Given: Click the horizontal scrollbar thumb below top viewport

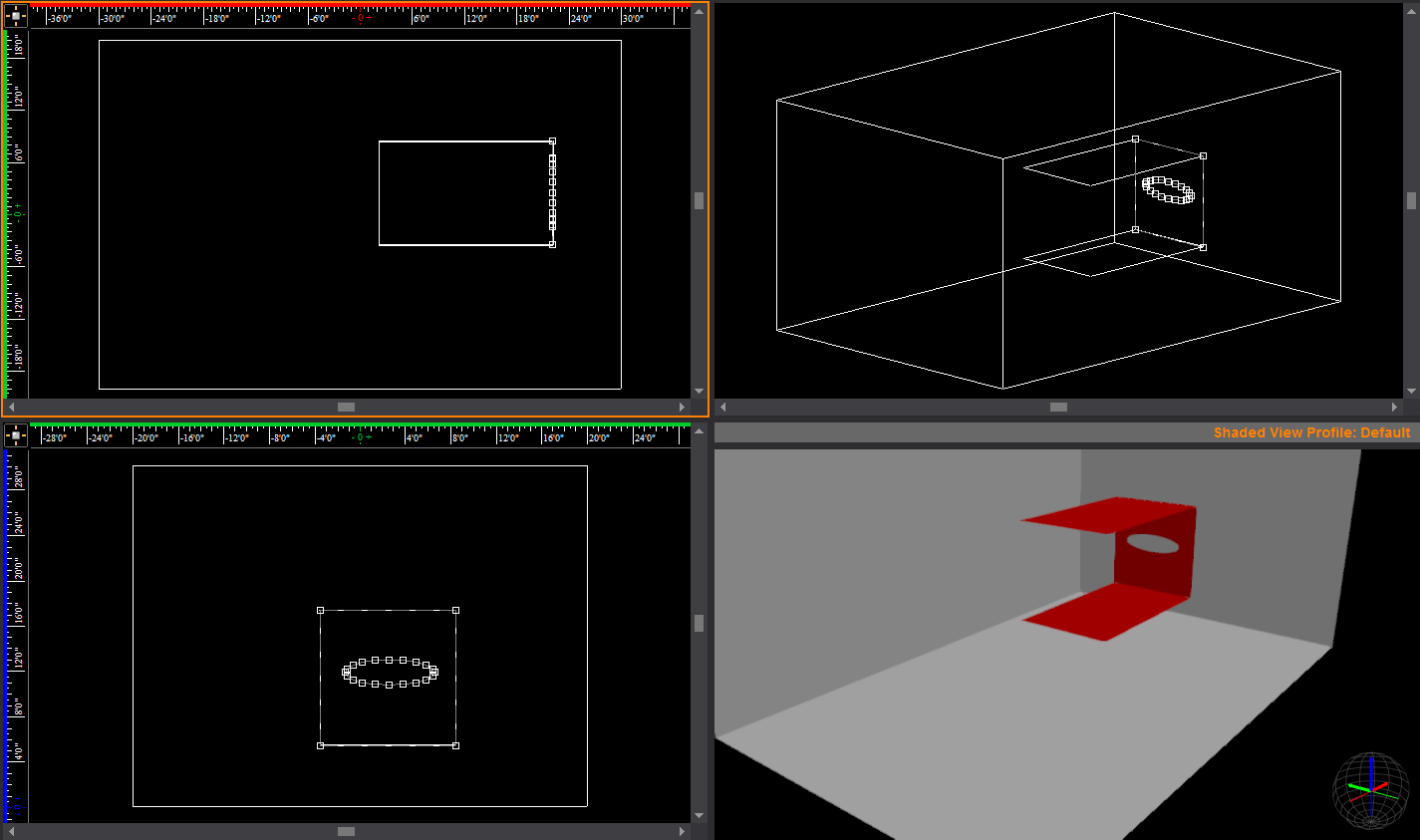Looking at the screenshot, I should [x=345, y=407].
